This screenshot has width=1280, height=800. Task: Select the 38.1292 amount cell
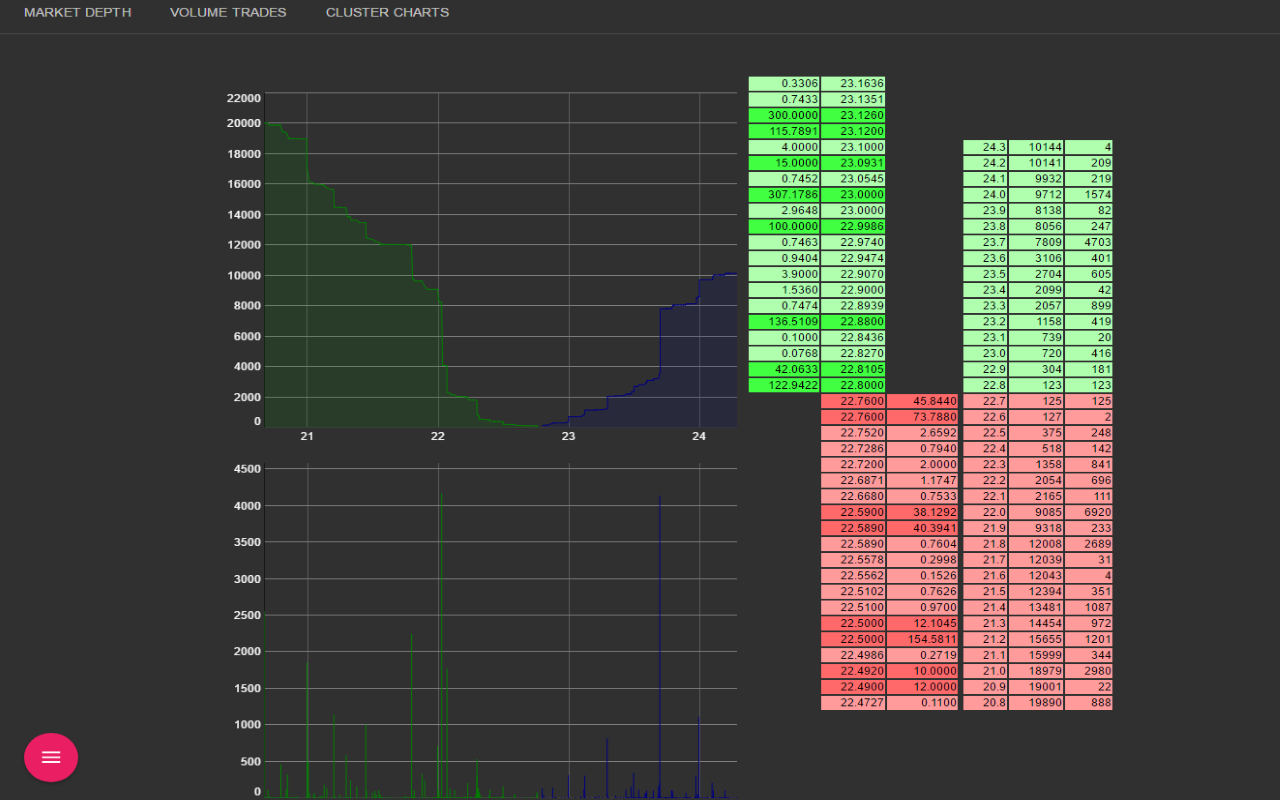pyautogui.click(x=923, y=512)
